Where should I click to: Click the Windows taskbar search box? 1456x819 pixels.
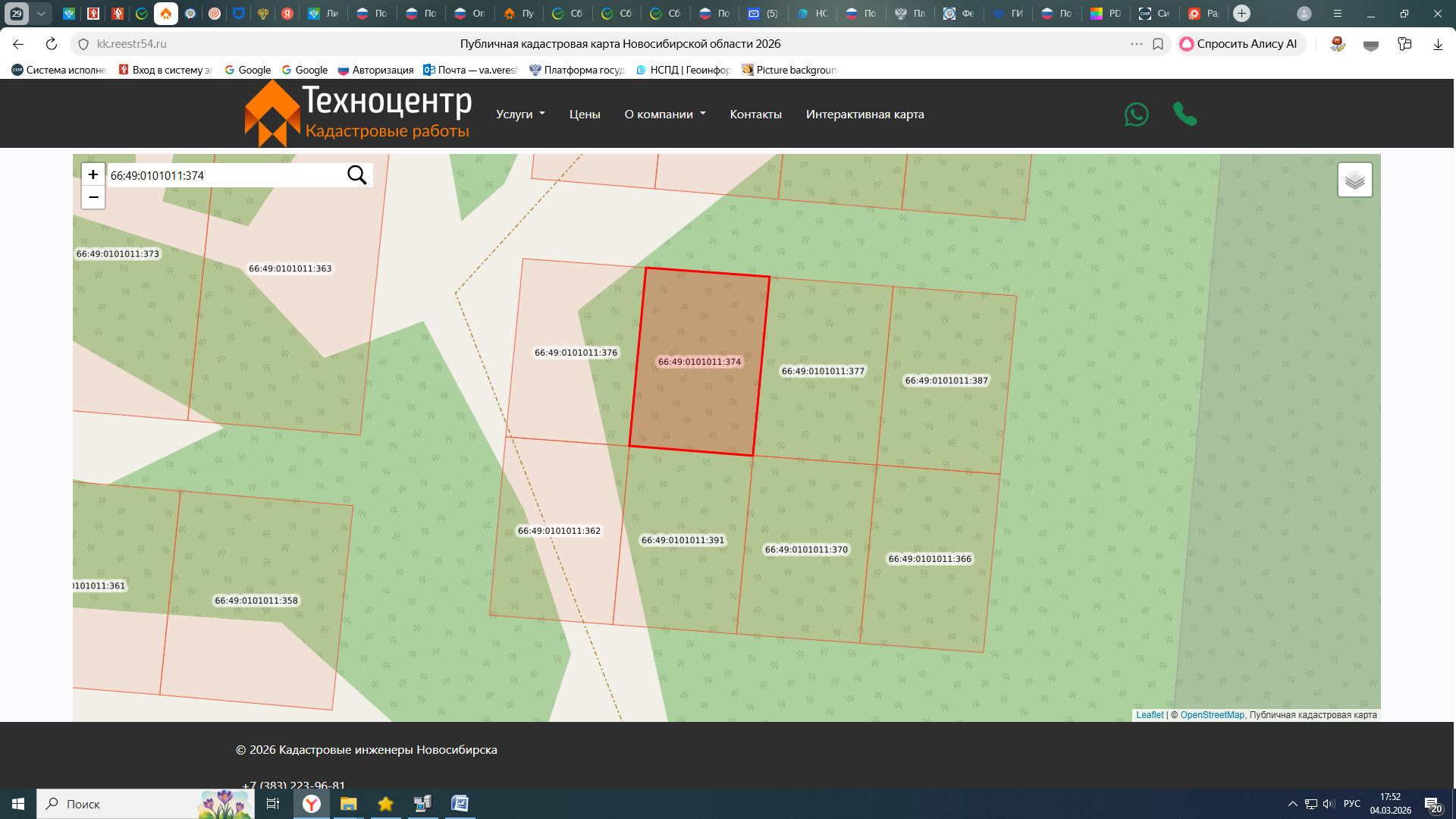tap(146, 804)
